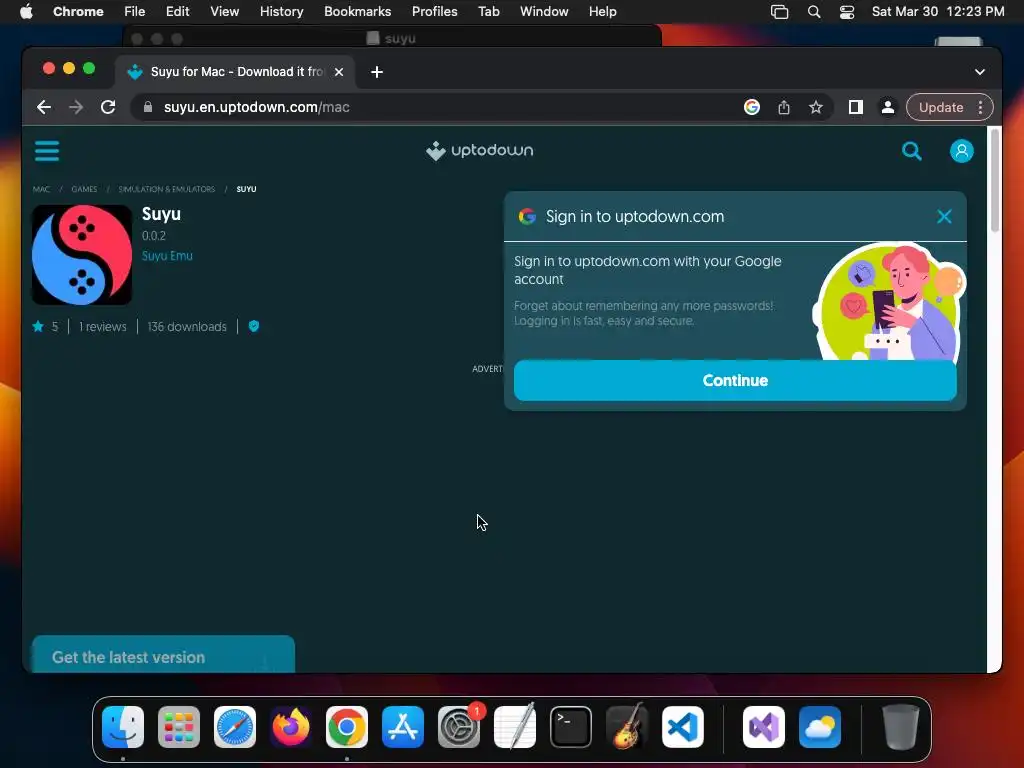Click Get the latest version button

point(163,654)
